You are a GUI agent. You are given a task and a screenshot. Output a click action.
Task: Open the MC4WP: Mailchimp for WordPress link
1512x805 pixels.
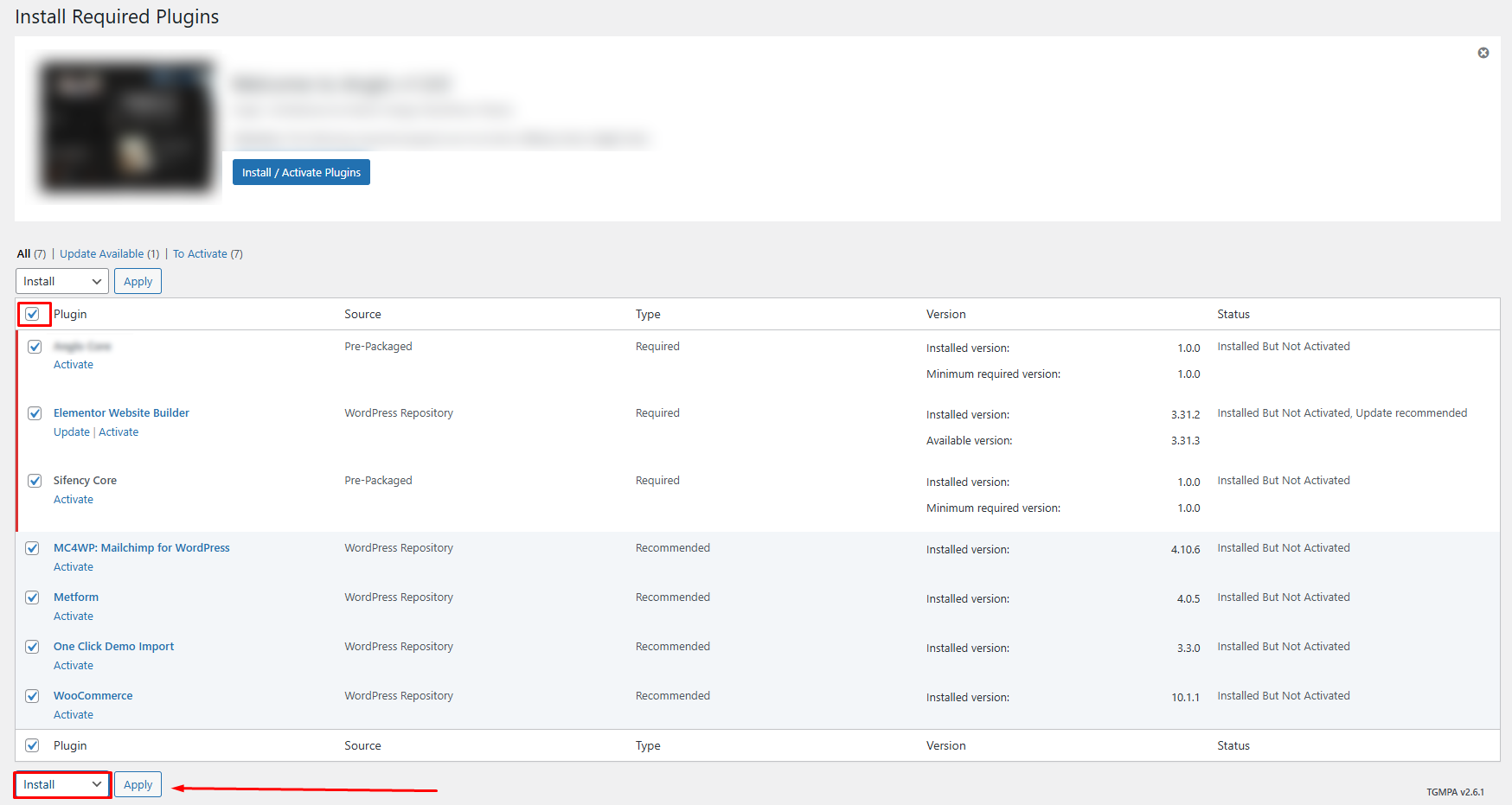point(142,548)
